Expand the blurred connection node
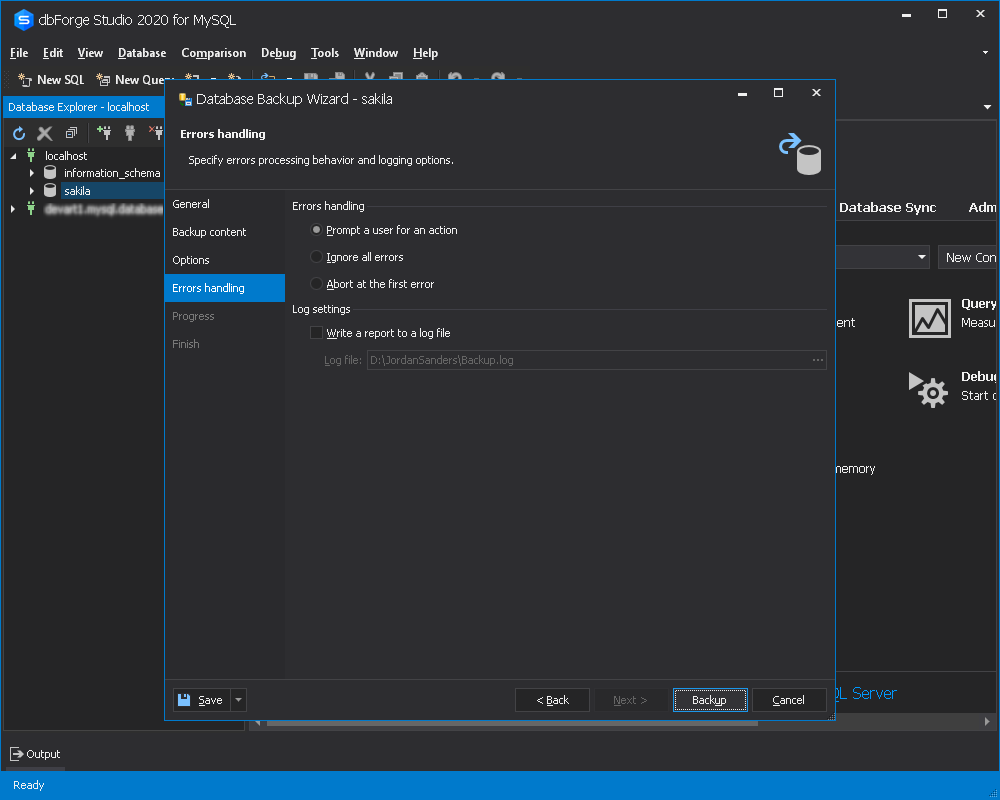1000x800 pixels. pos(13,209)
